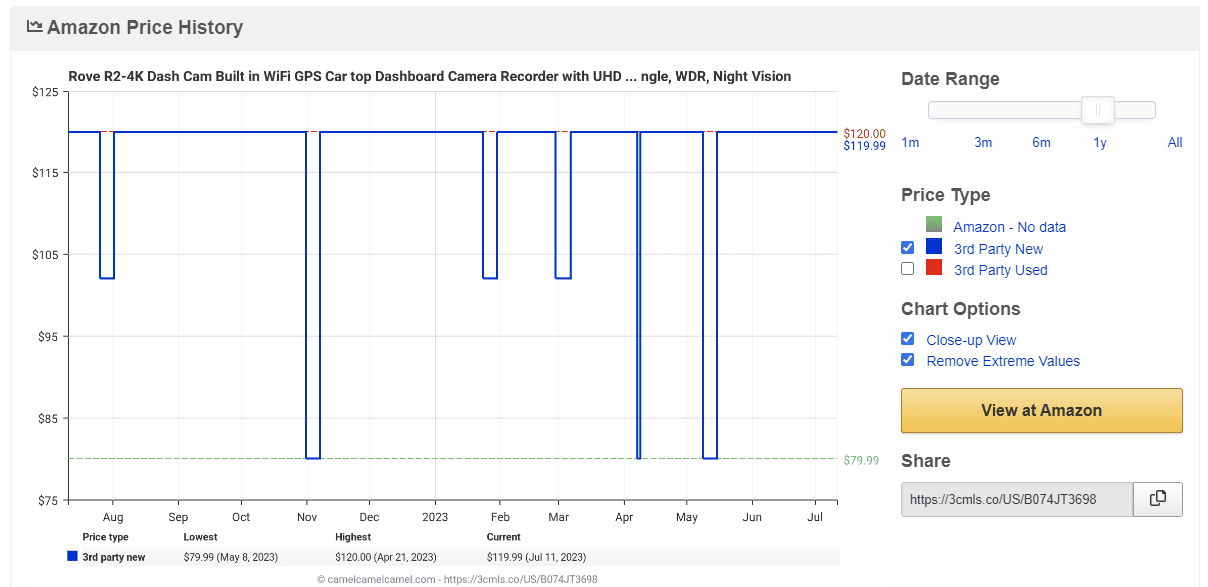1208x587 pixels.
Task: Select the 1m date range
Action: (x=910, y=142)
